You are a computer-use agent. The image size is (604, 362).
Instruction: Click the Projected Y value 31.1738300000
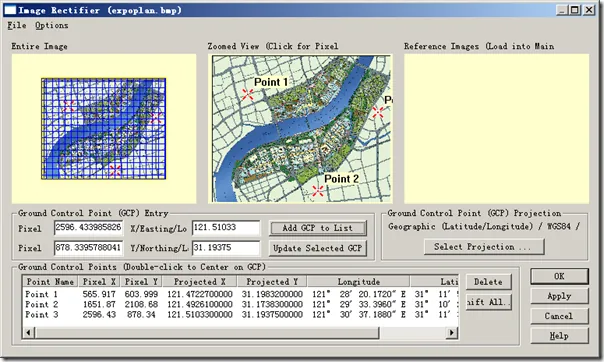tap(272, 304)
